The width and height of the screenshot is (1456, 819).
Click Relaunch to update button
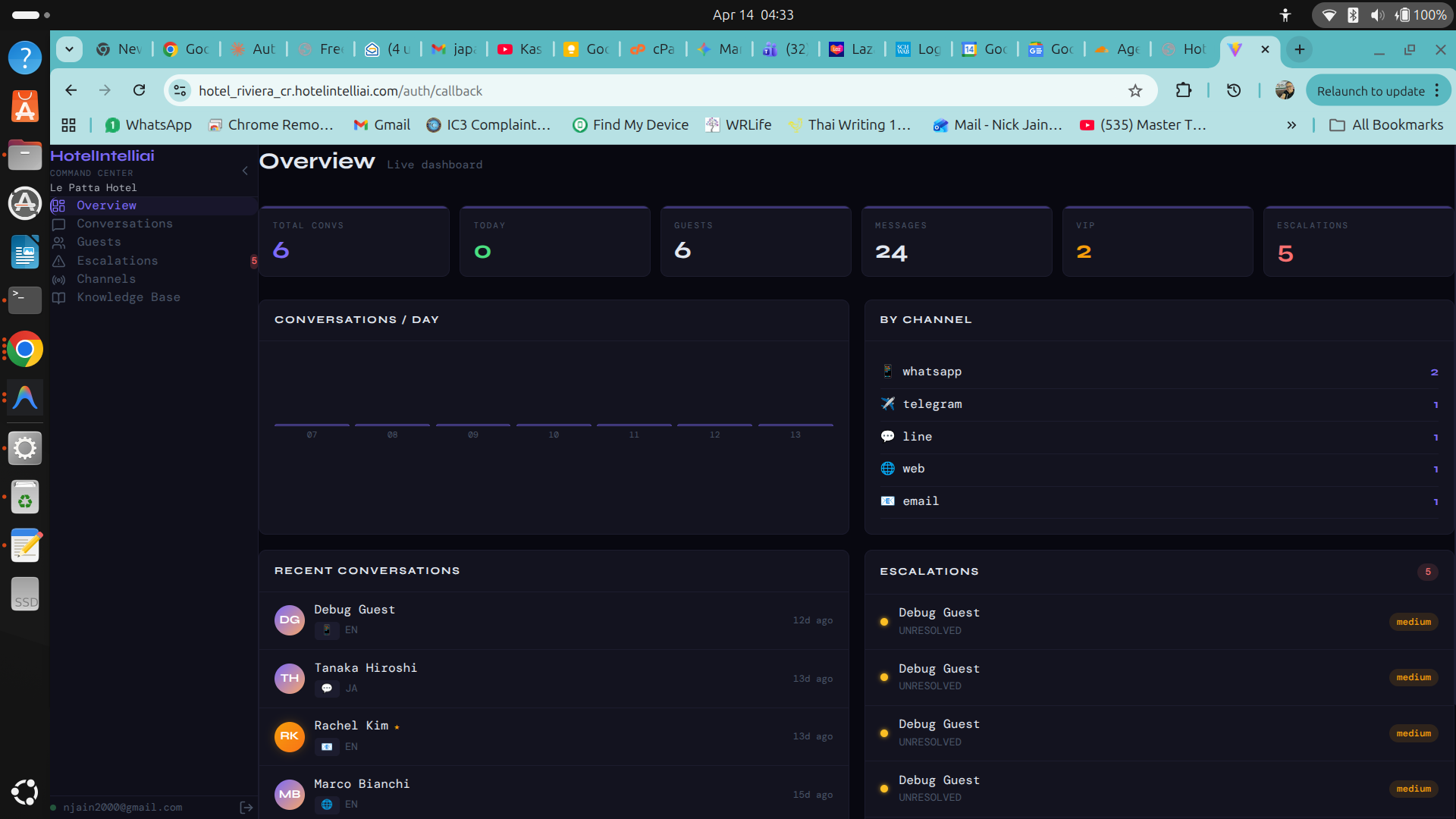coord(1370,91)
